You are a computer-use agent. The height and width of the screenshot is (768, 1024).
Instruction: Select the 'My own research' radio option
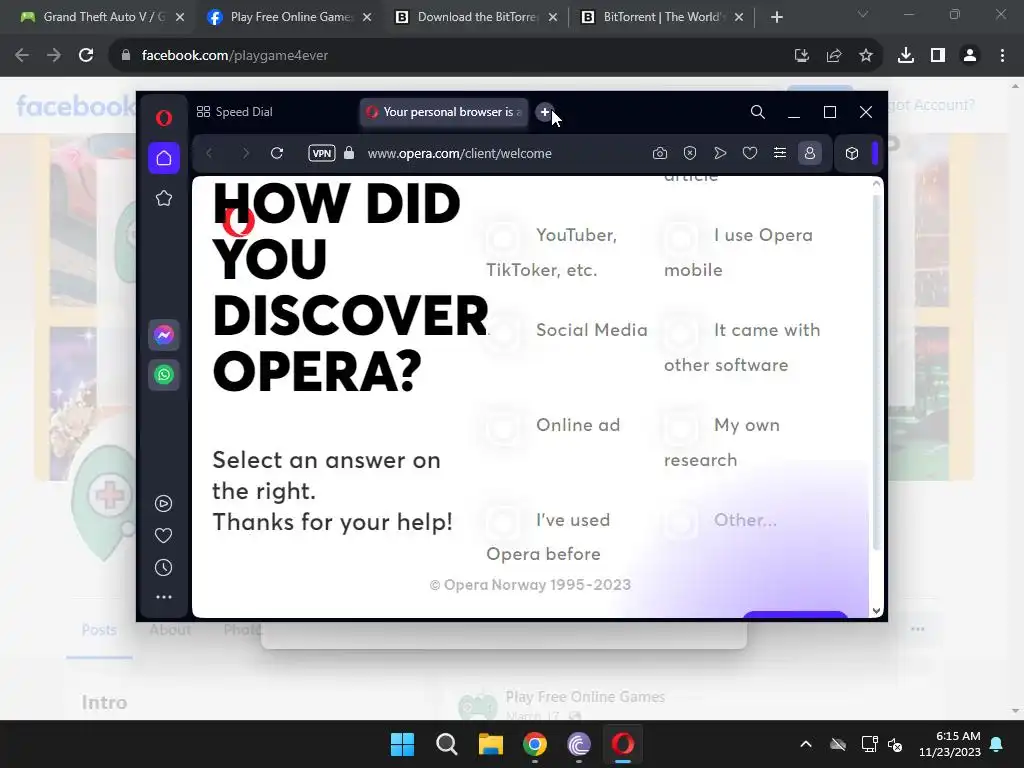[x=680, y=428]
